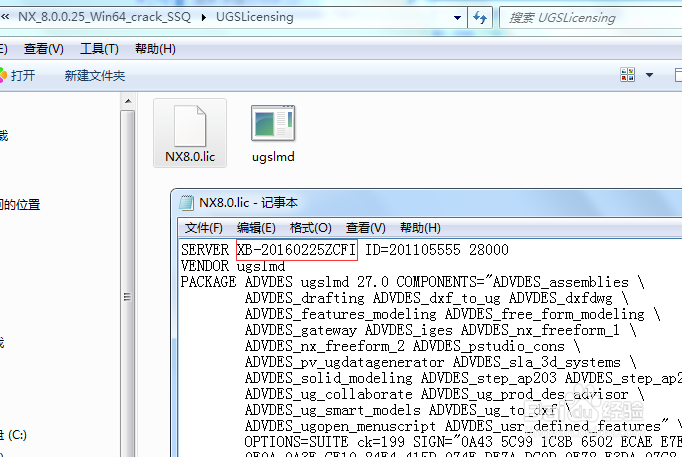682x457 pixels.
Task: Click the ID=201105555 text in Notepad
Action: (x=412, y=250)
